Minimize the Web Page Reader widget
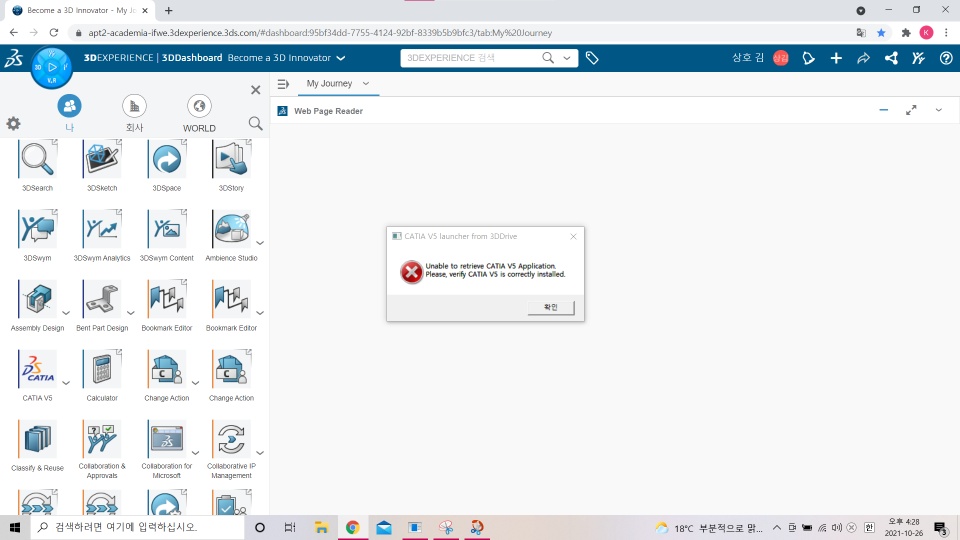The width and height of the screenshot is (960, 540). (883, 110)
